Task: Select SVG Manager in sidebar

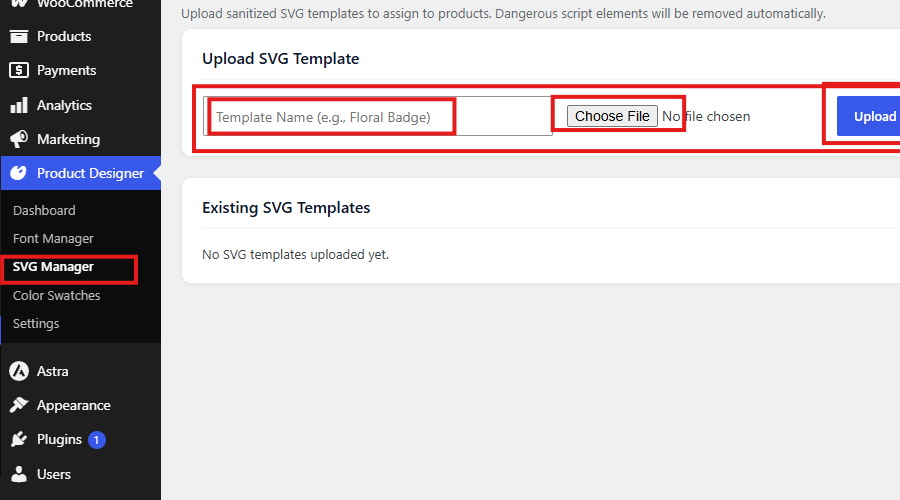Action: [53, 267]
